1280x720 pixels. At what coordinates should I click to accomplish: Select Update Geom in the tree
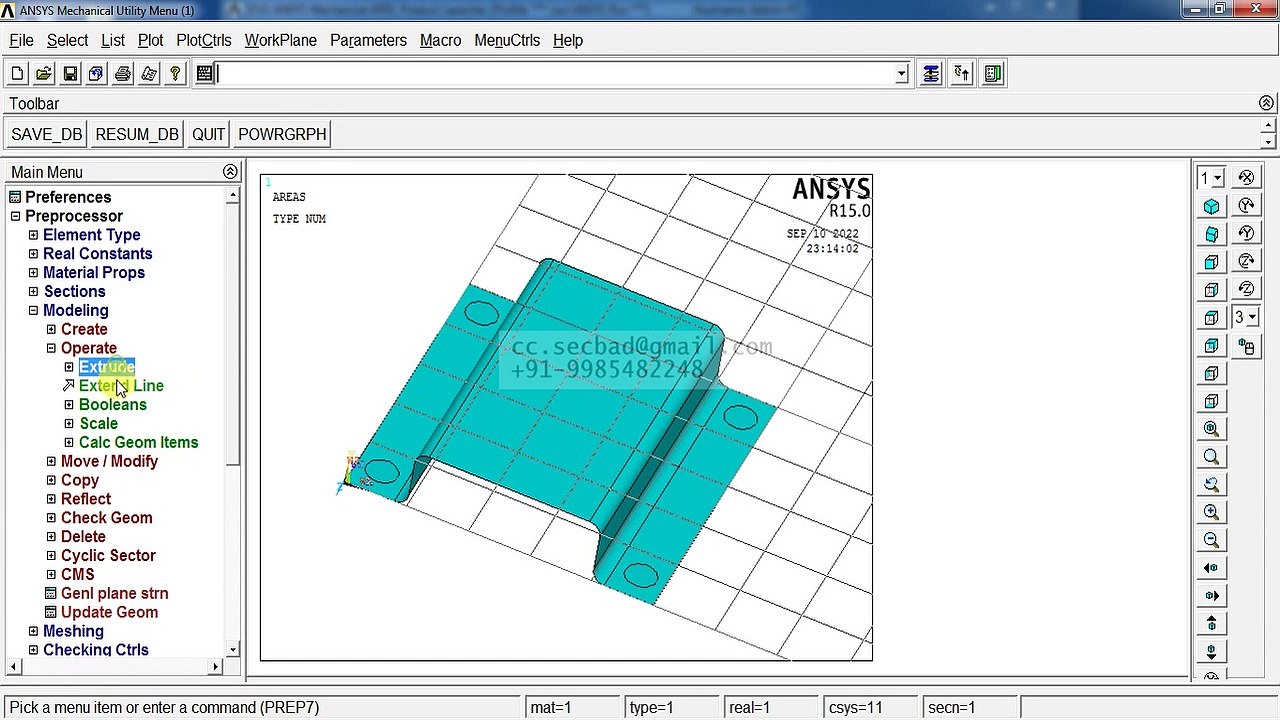point(109,613)
